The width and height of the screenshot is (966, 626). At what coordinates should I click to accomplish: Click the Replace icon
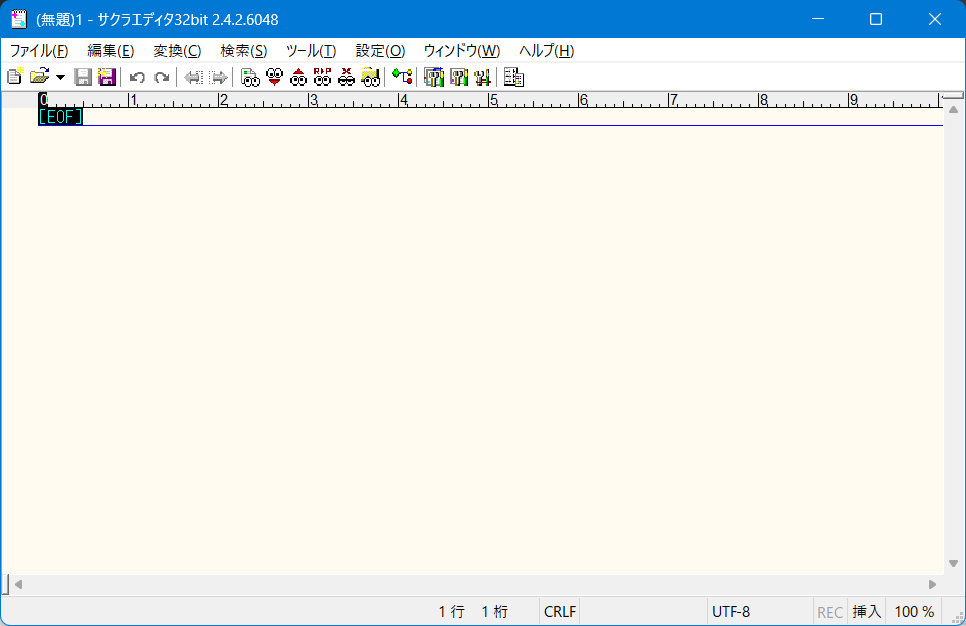click(322, 77)
